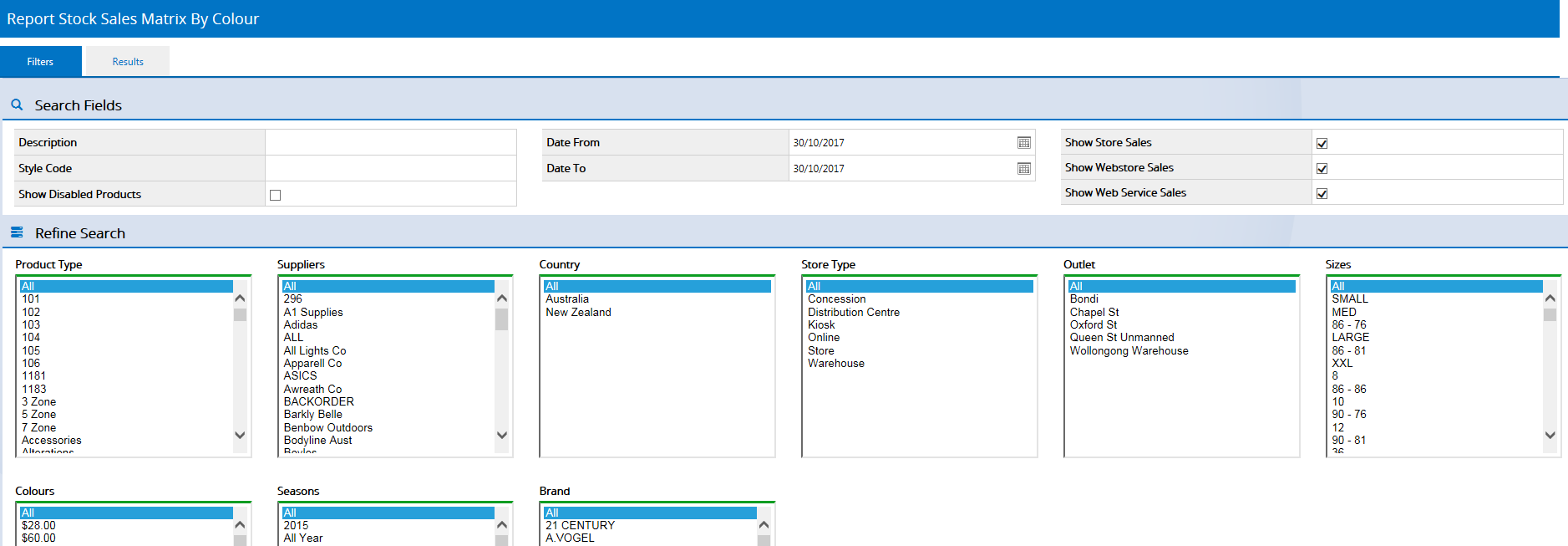This screenshot has width=1568, height=546.
Task: Select All in Brand list
Action: (x=650, y=513)
